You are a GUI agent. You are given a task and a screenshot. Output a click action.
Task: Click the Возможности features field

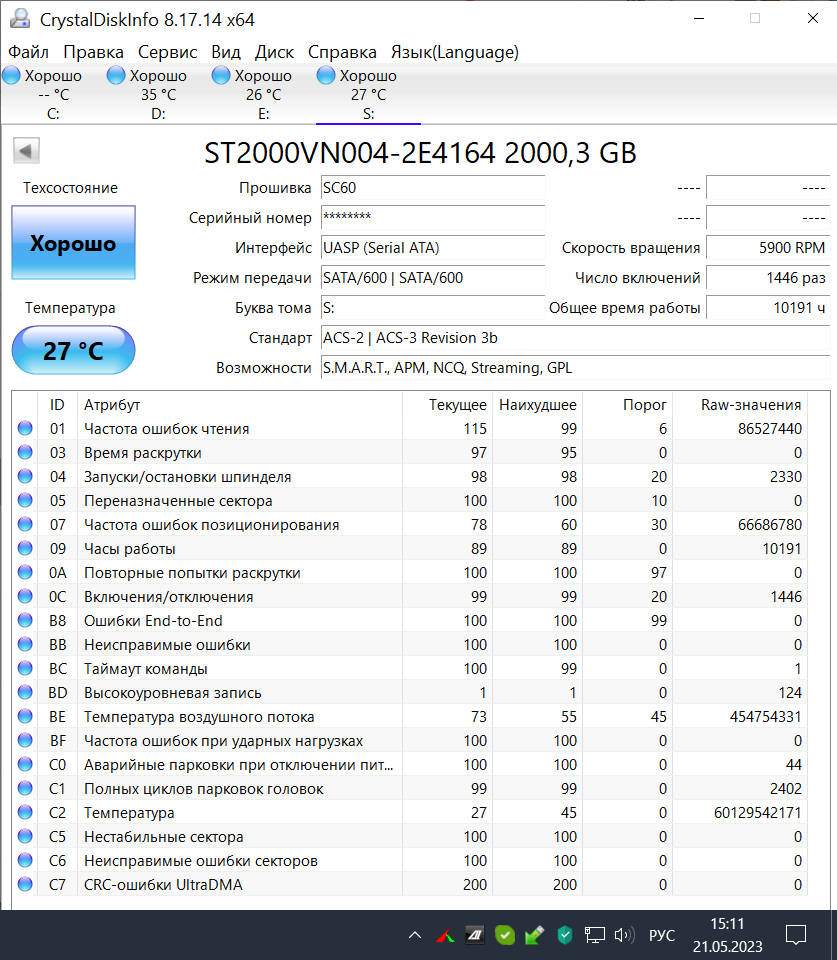(576, 367)
